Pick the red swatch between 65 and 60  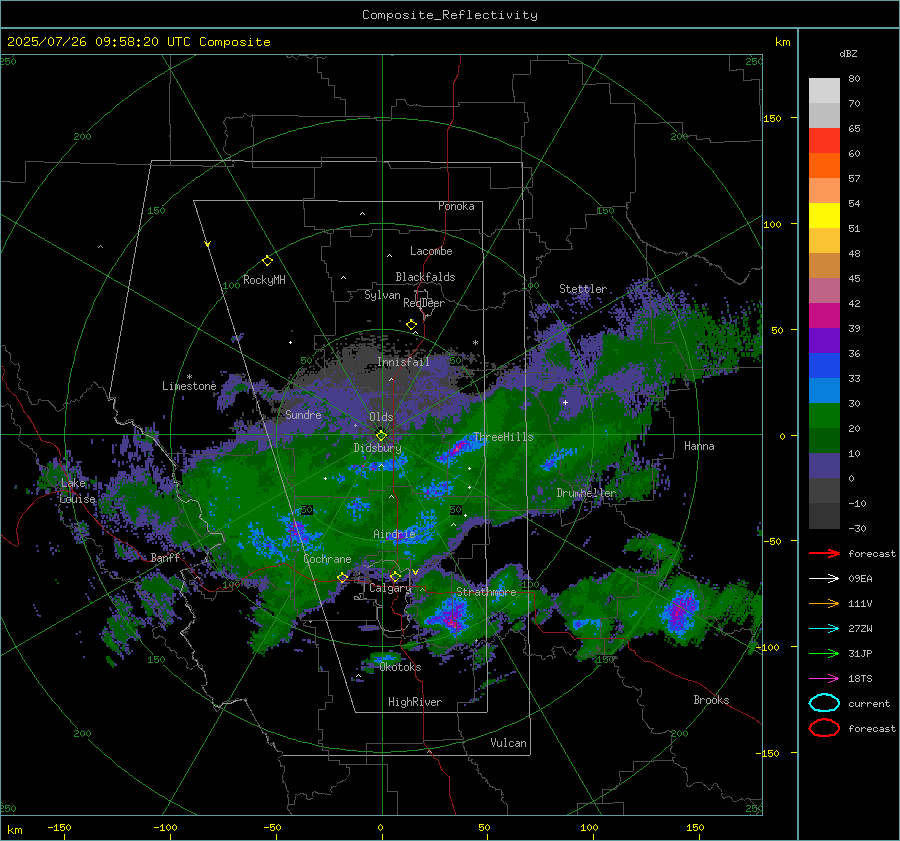824,141
